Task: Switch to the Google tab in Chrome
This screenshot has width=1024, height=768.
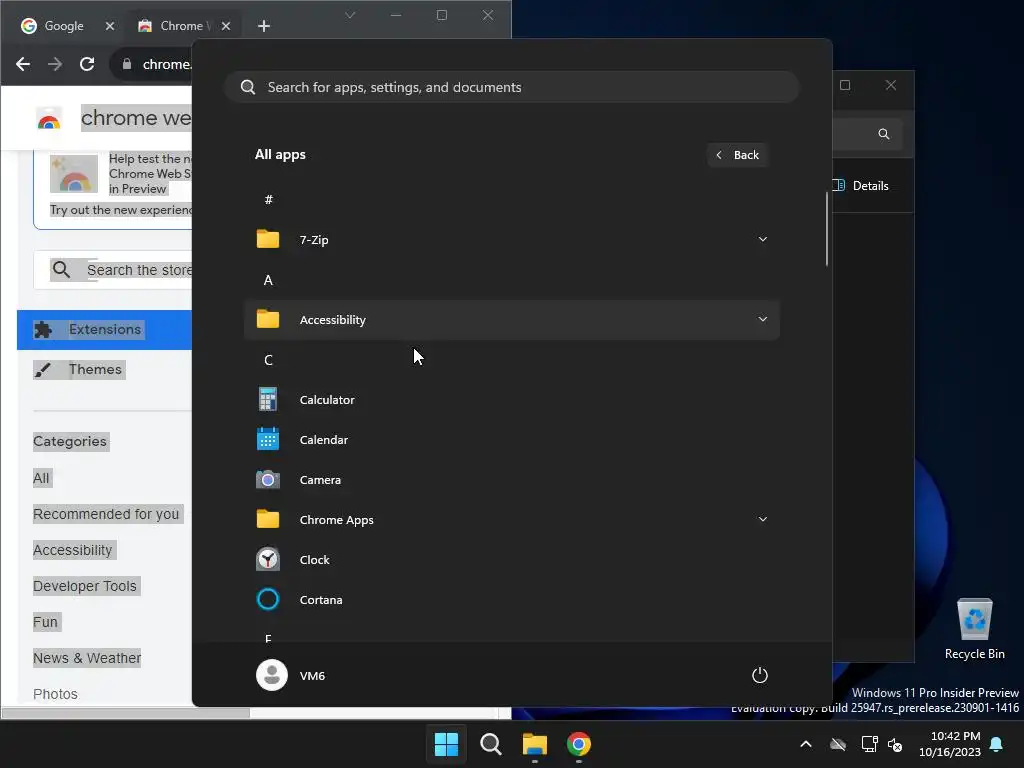Action: tap(64, 26)
